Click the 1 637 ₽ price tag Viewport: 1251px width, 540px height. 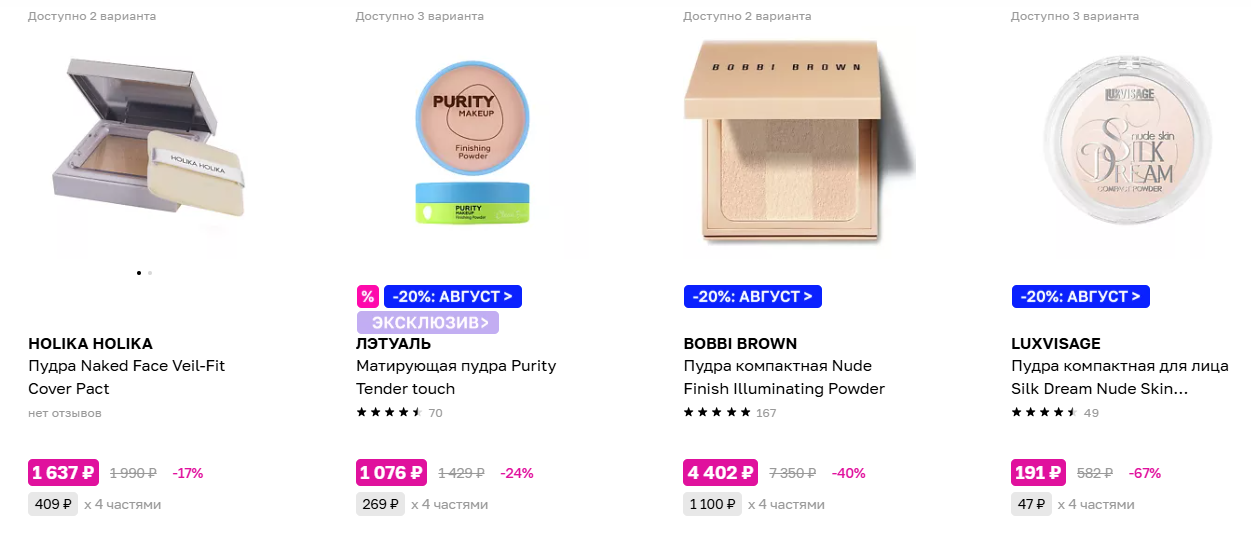pos(64,473)
